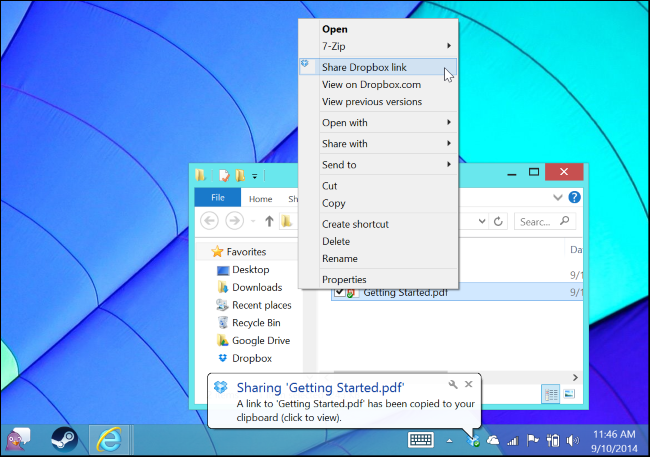Open Downloads in Favorites

tap(249, 287)
